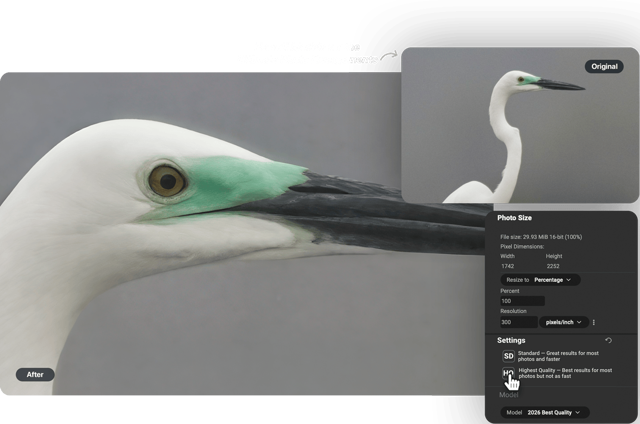Click the Photo Size panel heading
Image resolution: width=640 pixels, height=424 pixels.
(515, 217)
